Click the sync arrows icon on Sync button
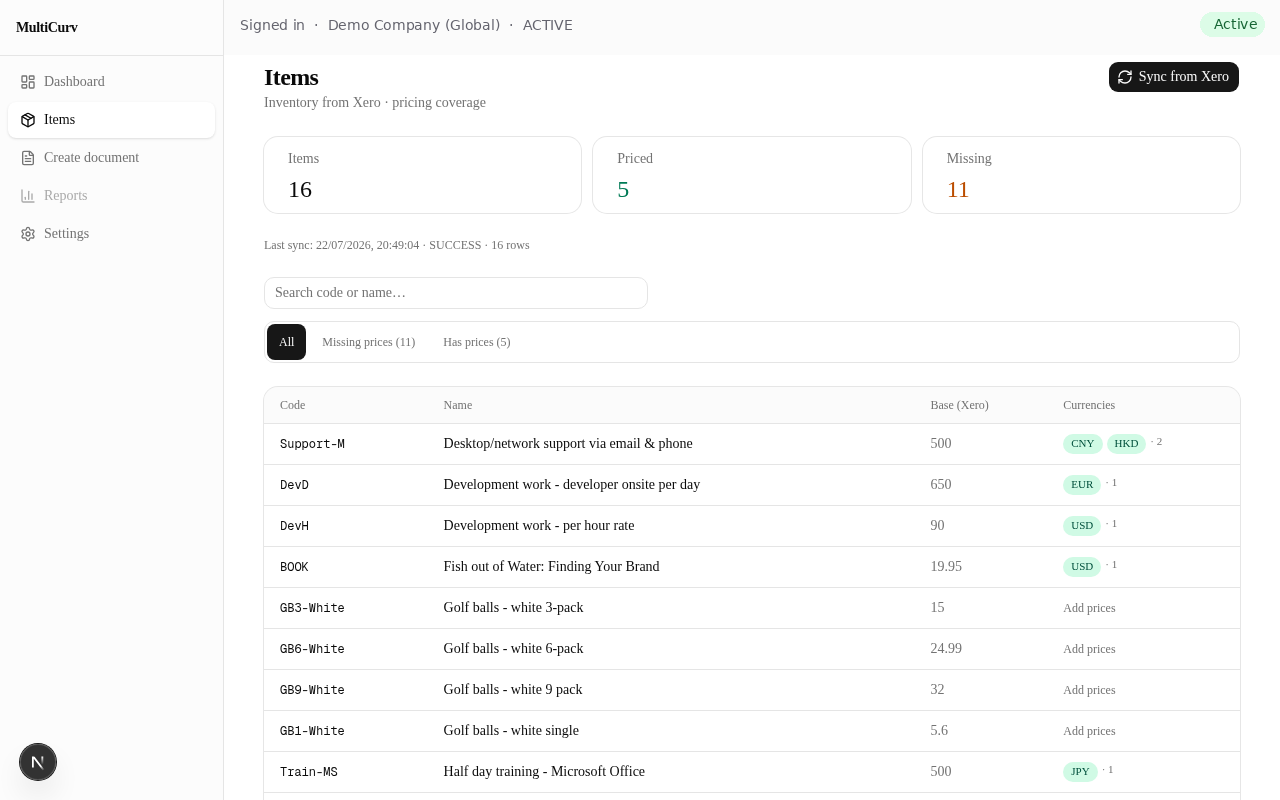The width and height of the screenshot is (1280, 800). (1125, 77)
